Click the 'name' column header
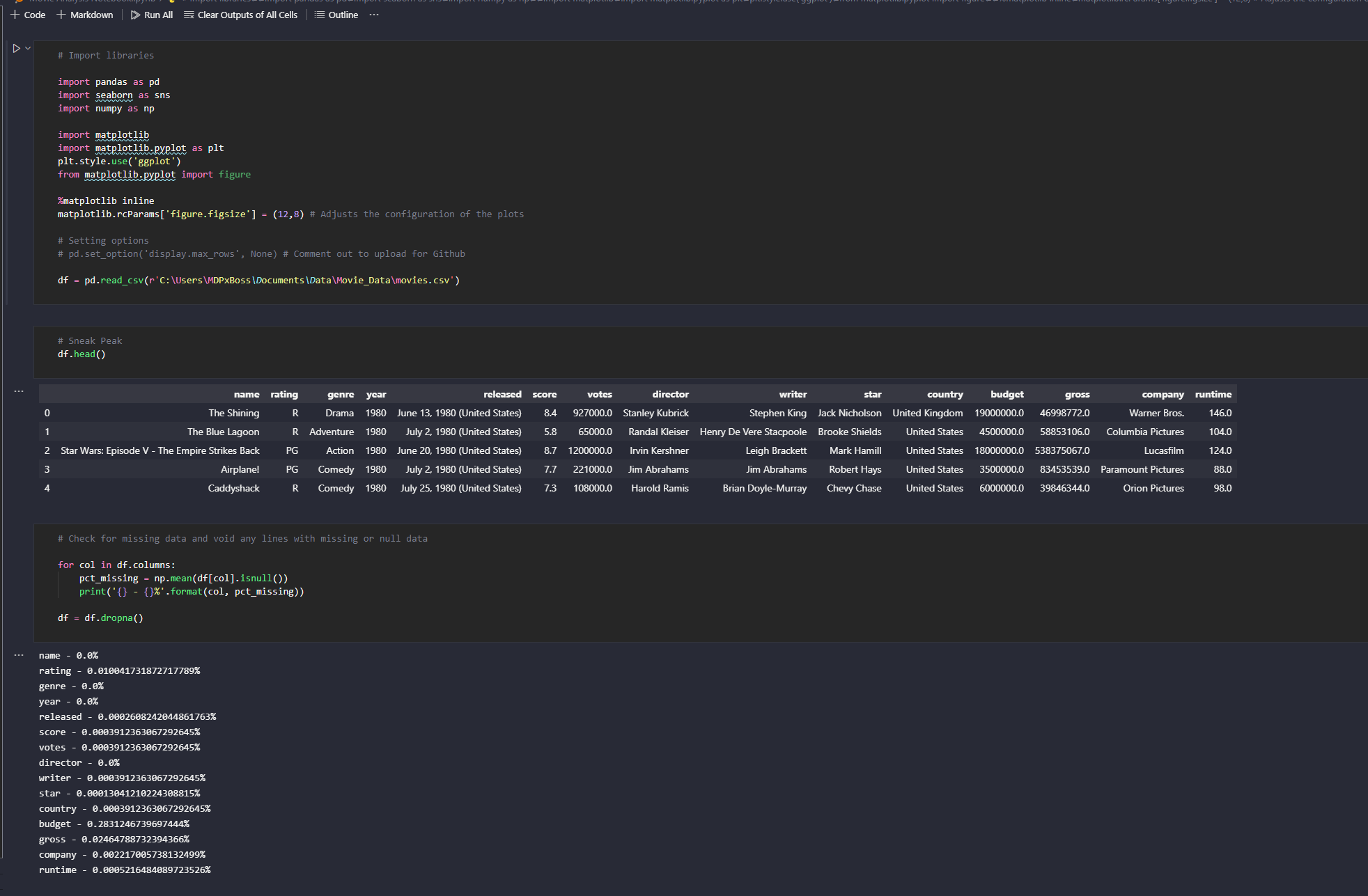The width and height of the screenshot is (1368, 896). pos(247,394)
